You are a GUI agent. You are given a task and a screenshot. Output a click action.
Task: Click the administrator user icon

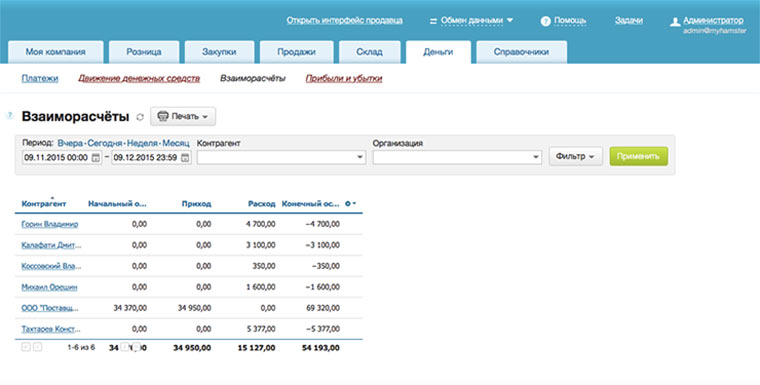675,22
